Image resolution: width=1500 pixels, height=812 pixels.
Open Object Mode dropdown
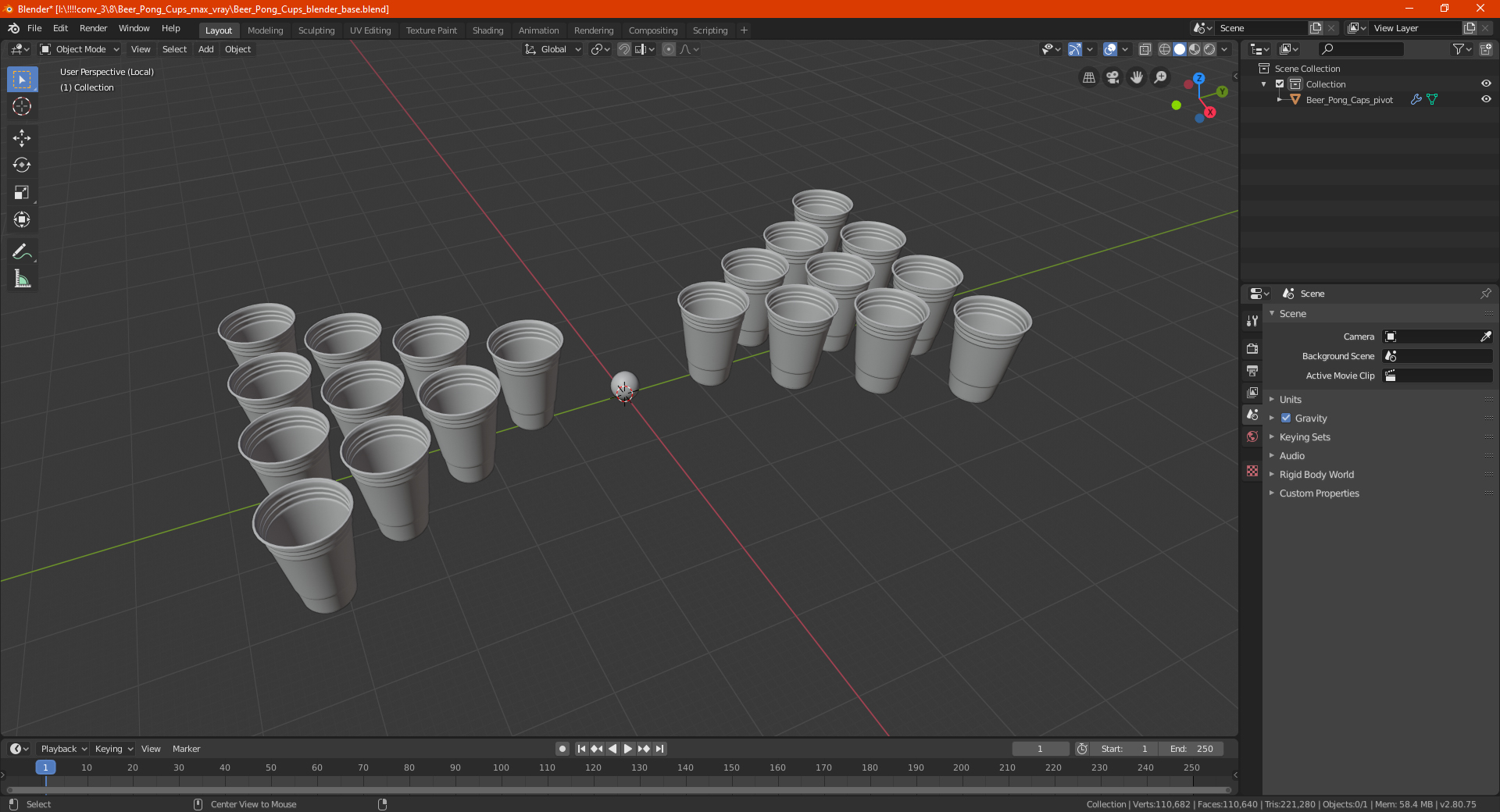[80, 49]
